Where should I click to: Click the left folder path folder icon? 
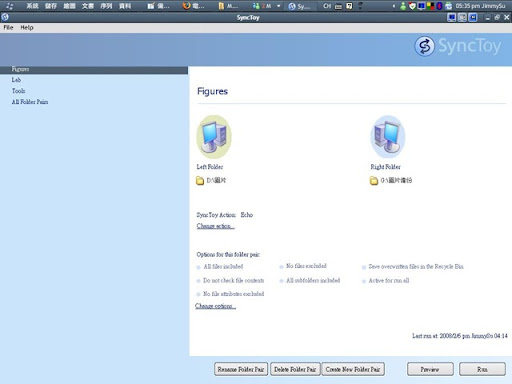[200, 181]
